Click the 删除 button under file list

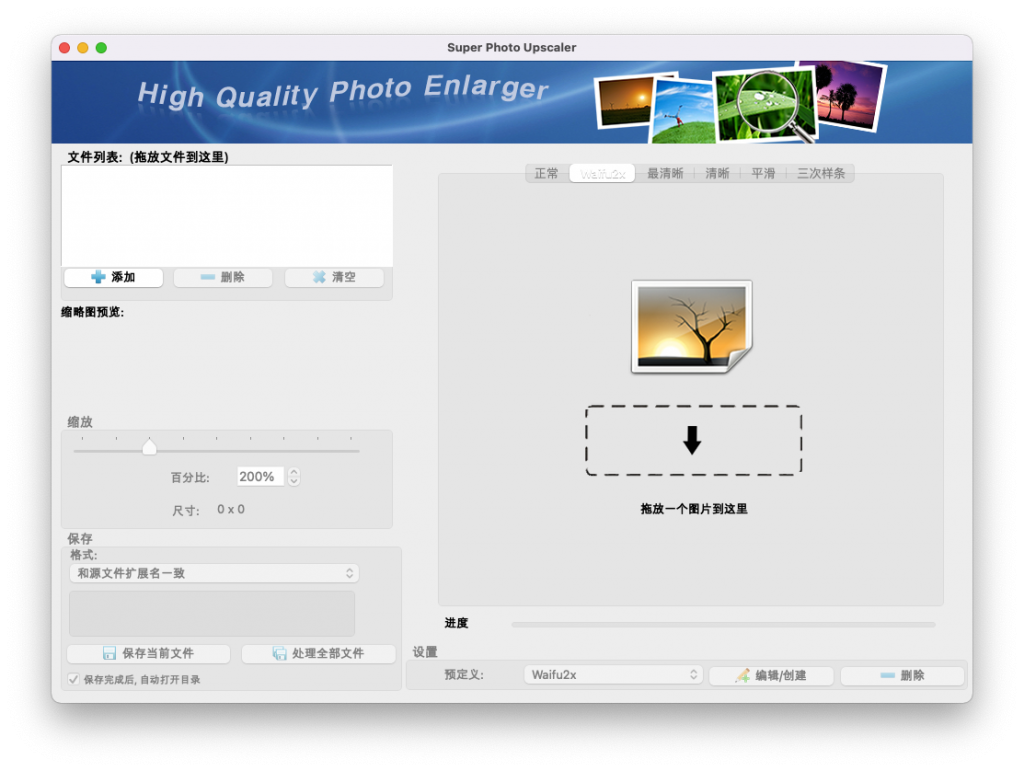pos(223,277)
